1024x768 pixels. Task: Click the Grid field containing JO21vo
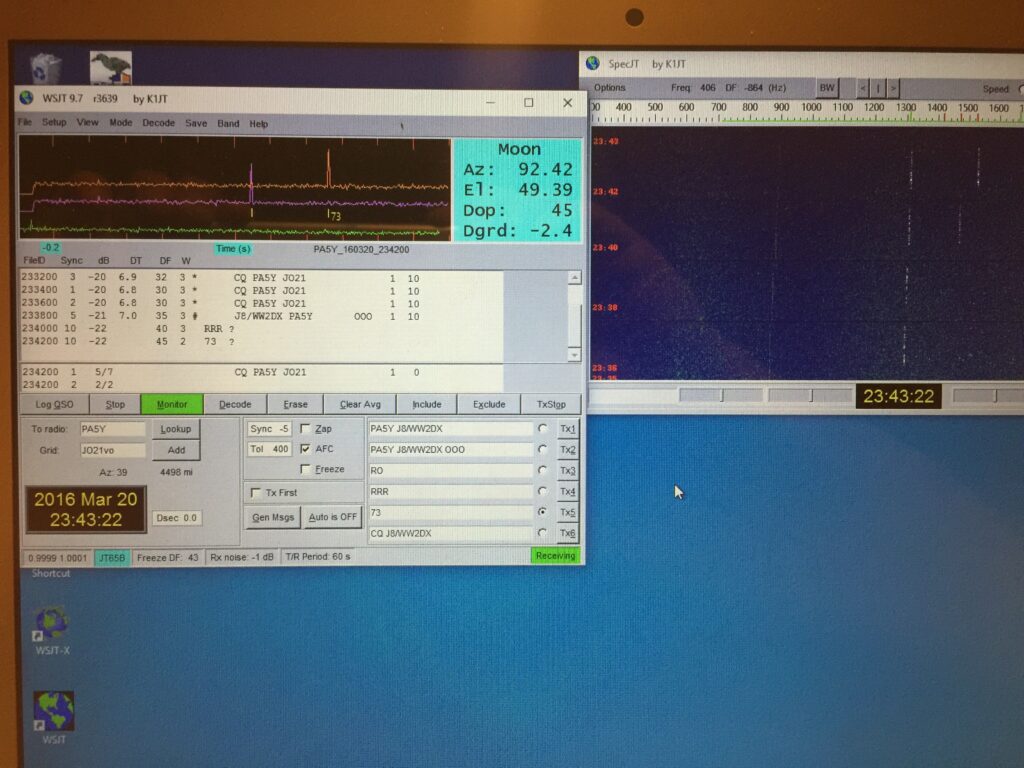pos(112,450)
